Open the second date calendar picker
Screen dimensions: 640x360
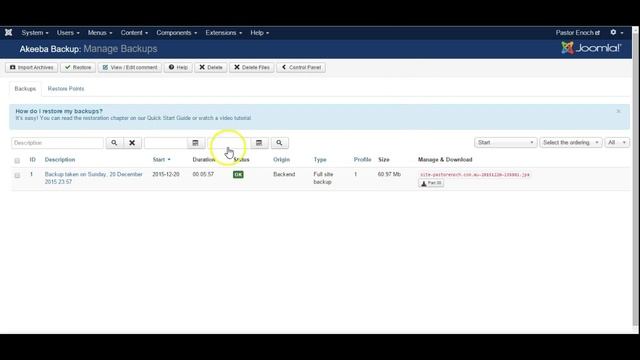259,143
